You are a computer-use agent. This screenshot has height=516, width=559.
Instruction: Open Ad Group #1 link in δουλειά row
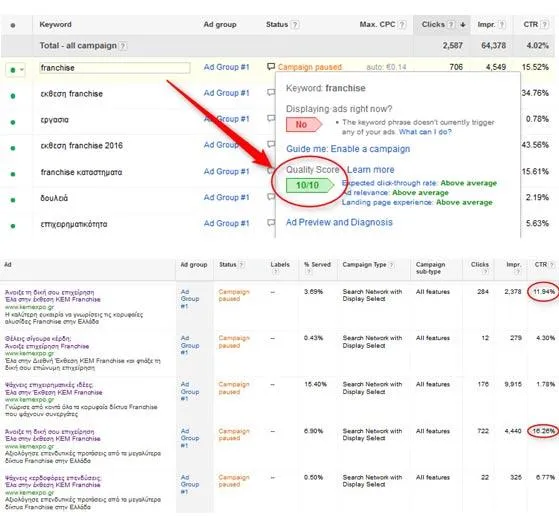point(226,197)
